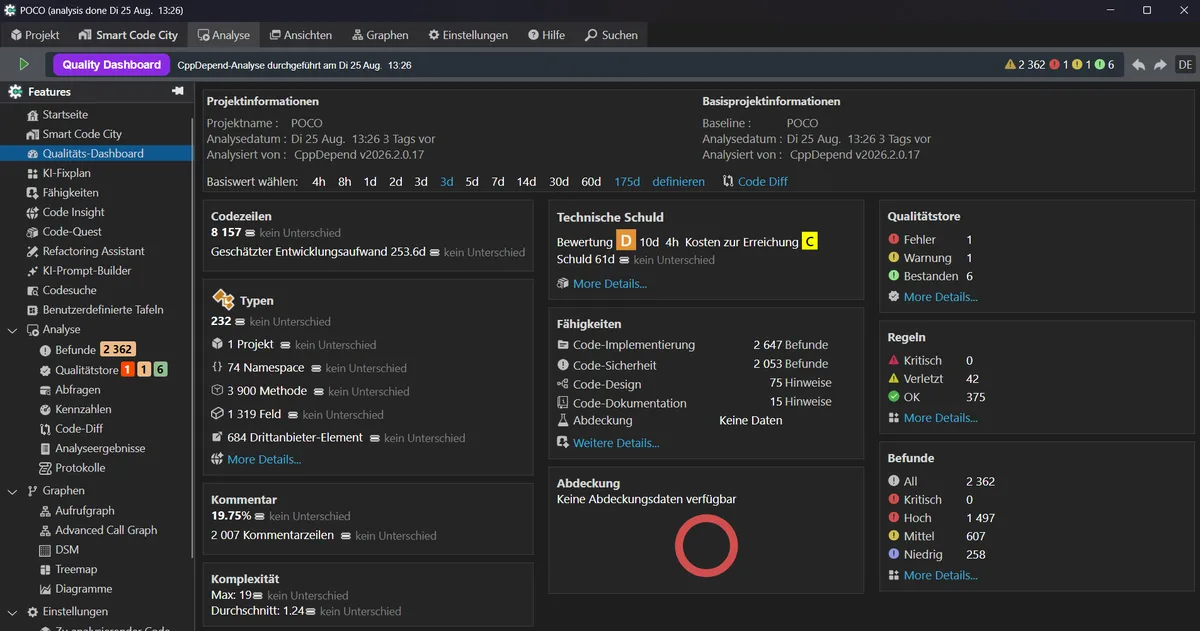Pin the Features panel with pin icon
This screenshot has height=631, width=1200.
point(178,91)
